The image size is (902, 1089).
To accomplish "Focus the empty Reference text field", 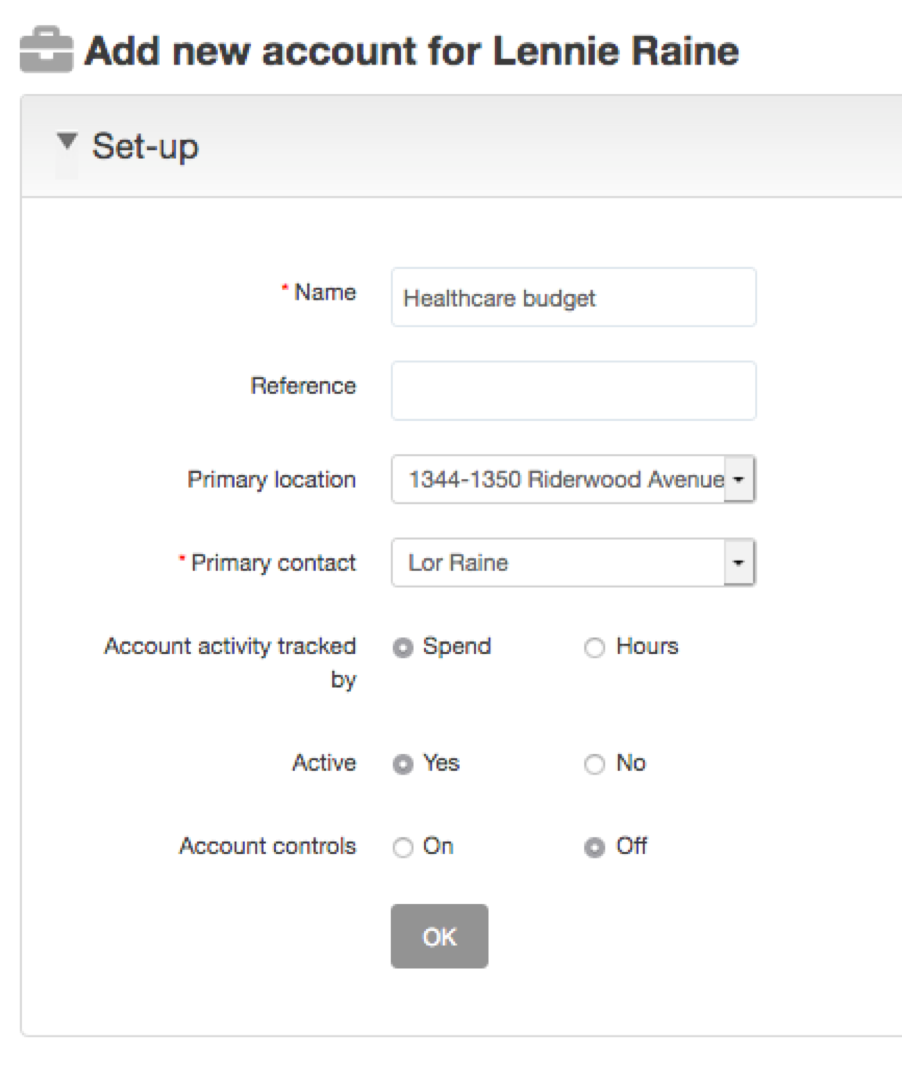I will click(573, 390).
